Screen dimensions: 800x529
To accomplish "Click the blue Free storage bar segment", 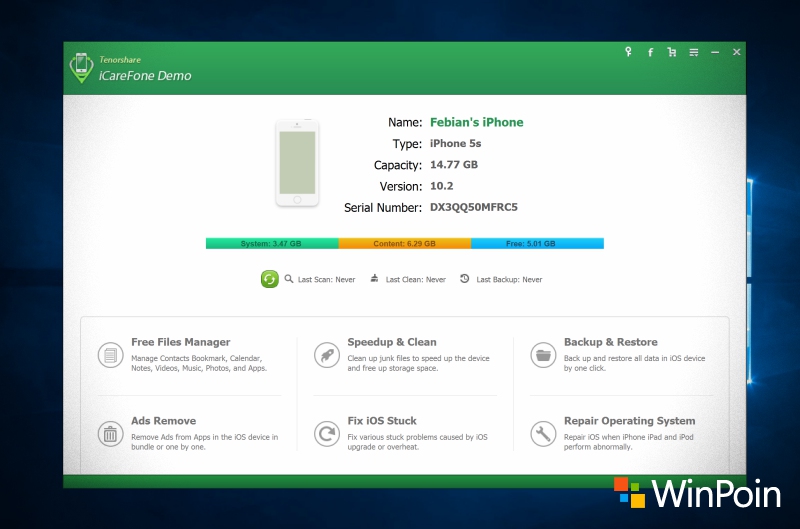I will click(537, 243).
